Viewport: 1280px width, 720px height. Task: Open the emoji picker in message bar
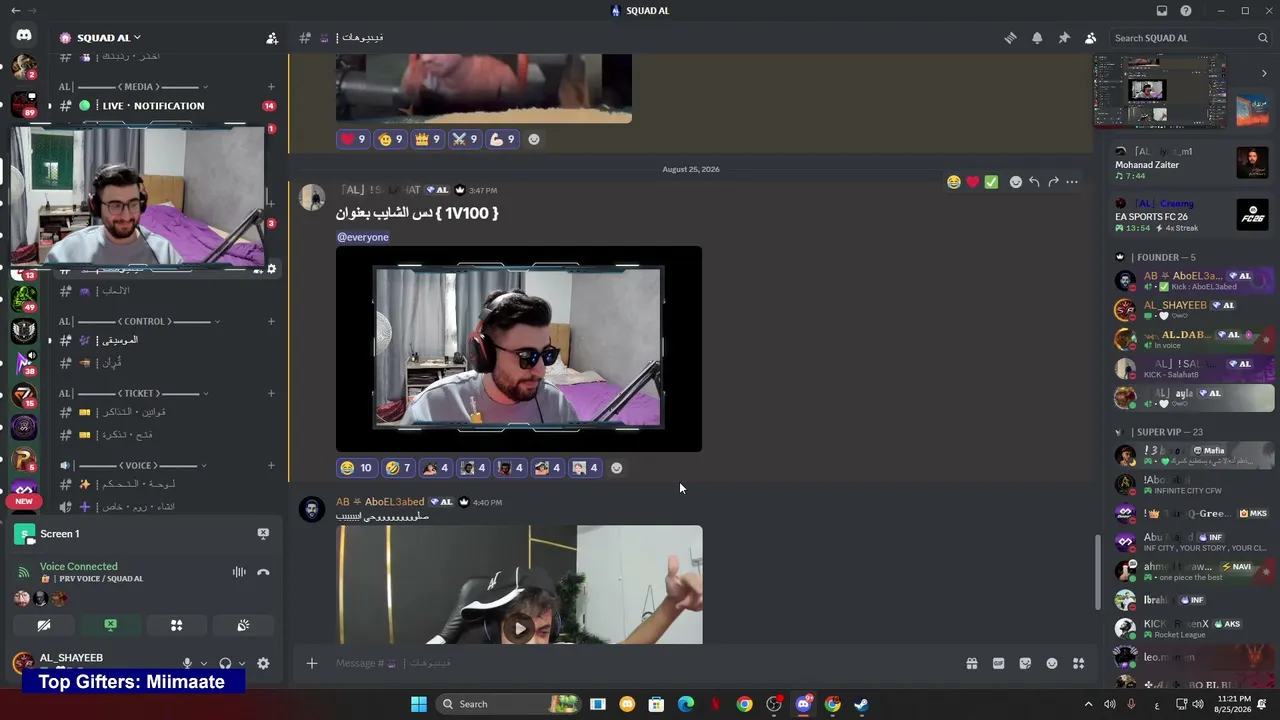(x=1052, y=663)
